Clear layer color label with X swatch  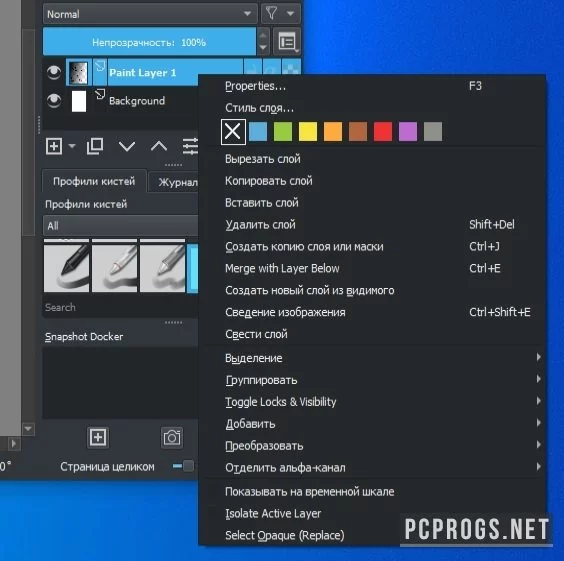tap(233, 132)
